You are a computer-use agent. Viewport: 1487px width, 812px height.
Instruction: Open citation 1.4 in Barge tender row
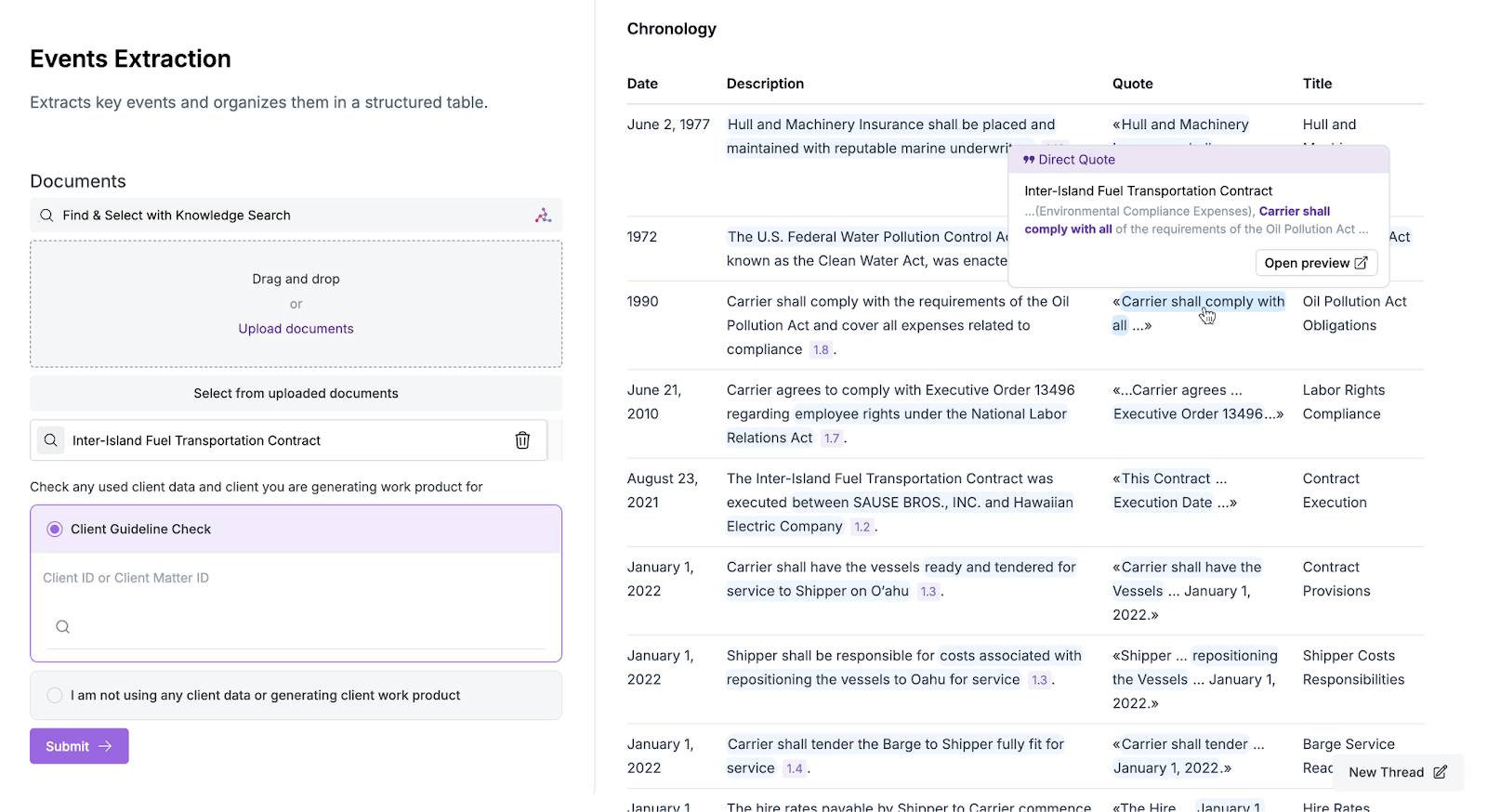point(795,768)
